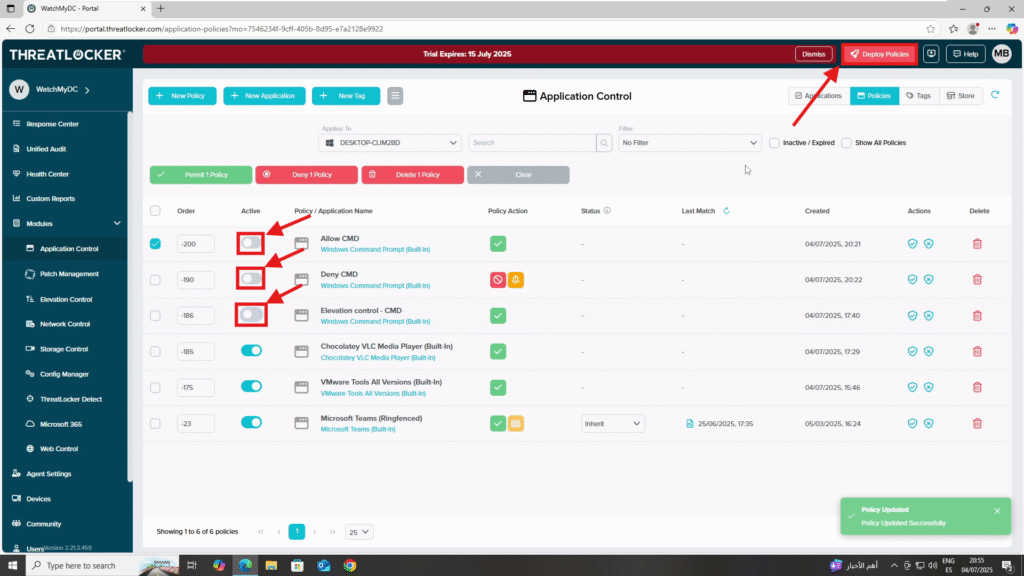The width and height of the screenshot is (1024, 576).
Task: Delete Microsoft Teams (Ringfenced) policy
Action: 977,423
